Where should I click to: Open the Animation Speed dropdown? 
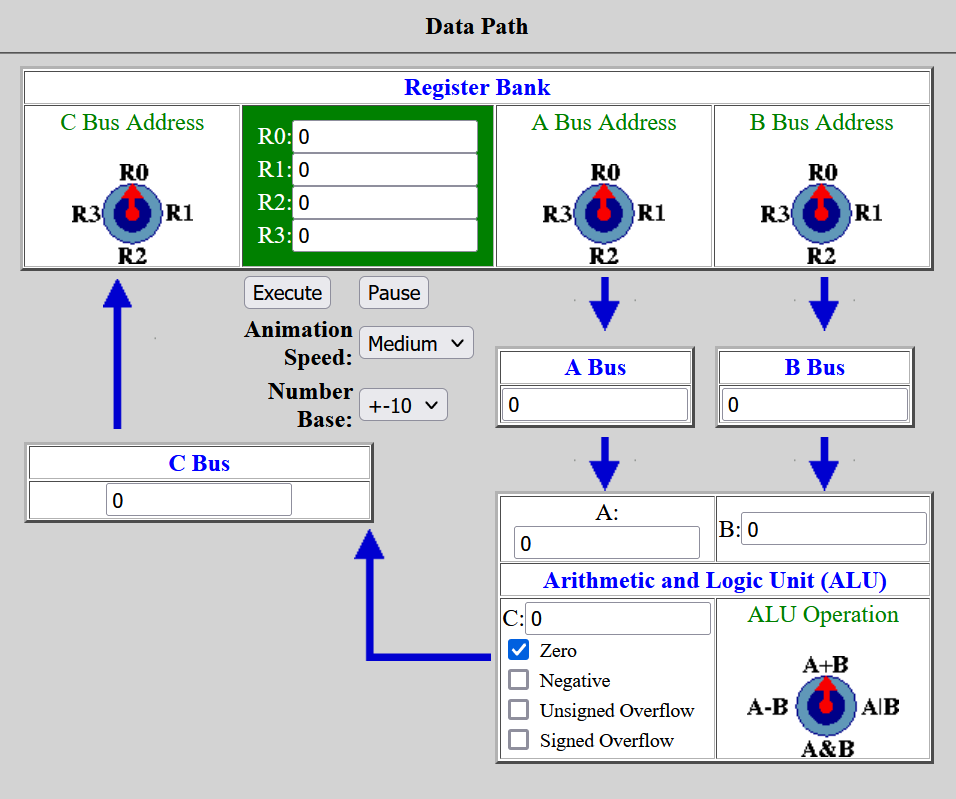click(x=416, y=343)
